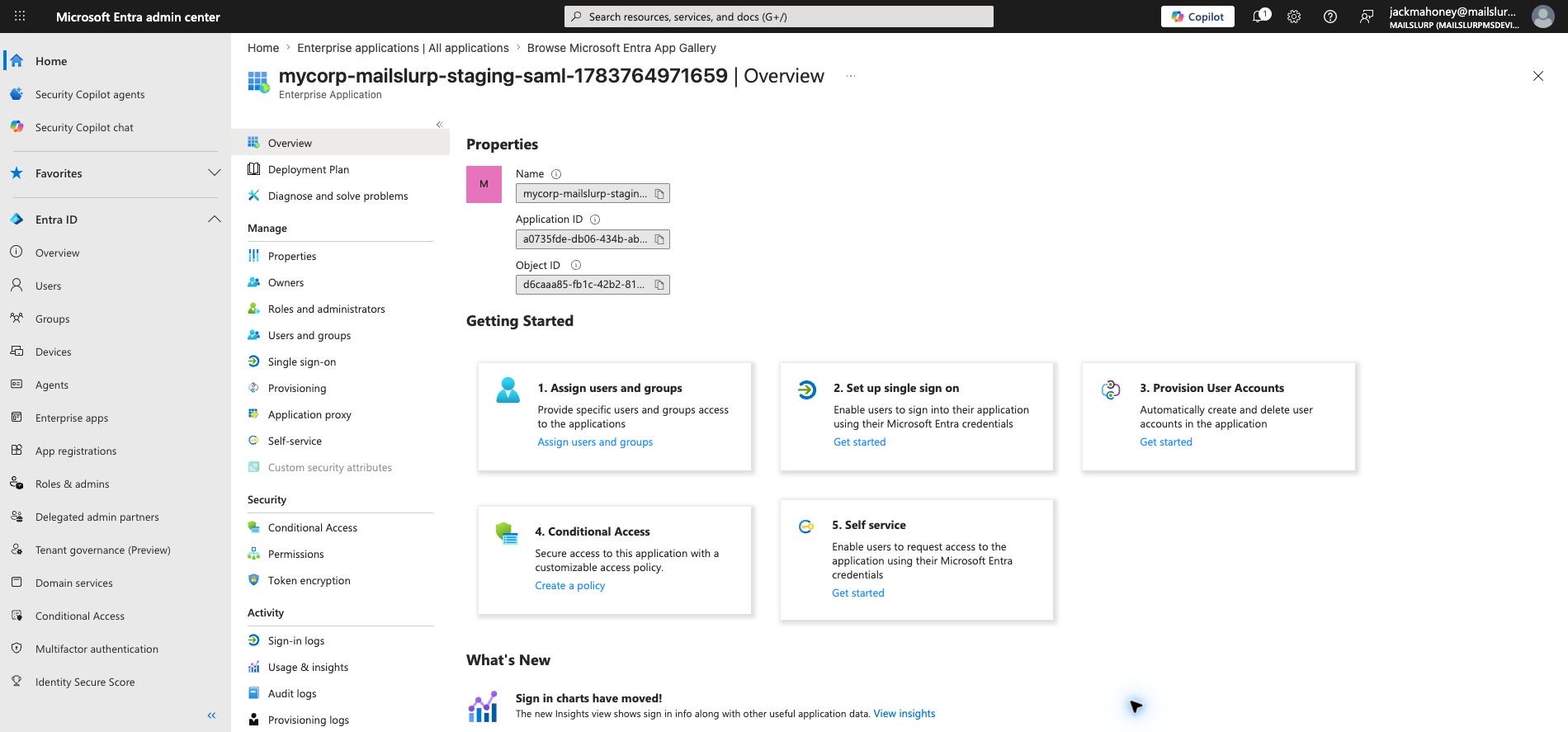This screenshot has height=732, width=1568.
Task: Click Get started under Provision User Accounts
Action: tap(1166, 442)
